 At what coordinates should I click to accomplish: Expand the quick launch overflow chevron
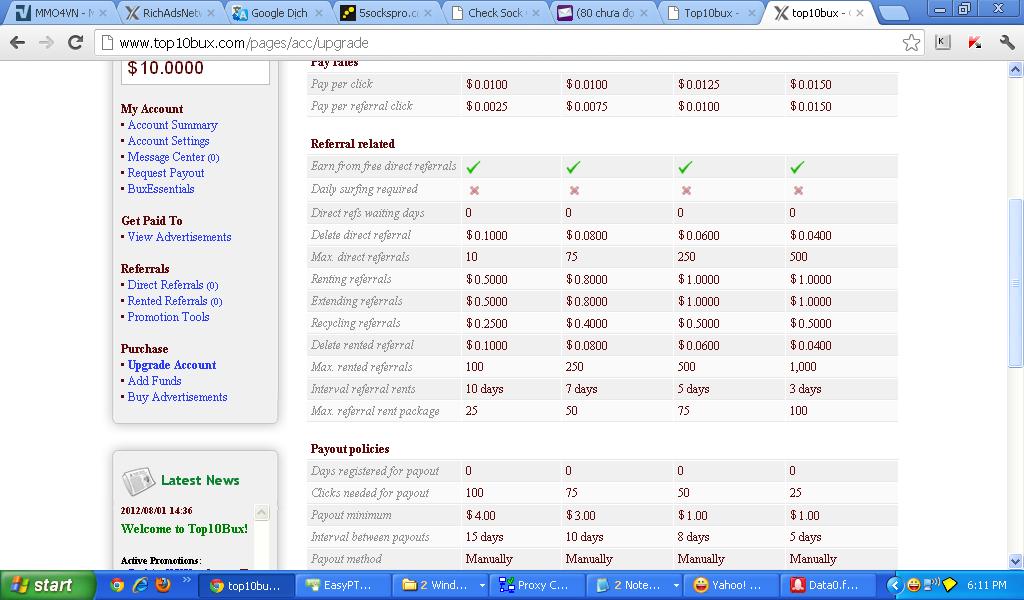pos(186,580)
